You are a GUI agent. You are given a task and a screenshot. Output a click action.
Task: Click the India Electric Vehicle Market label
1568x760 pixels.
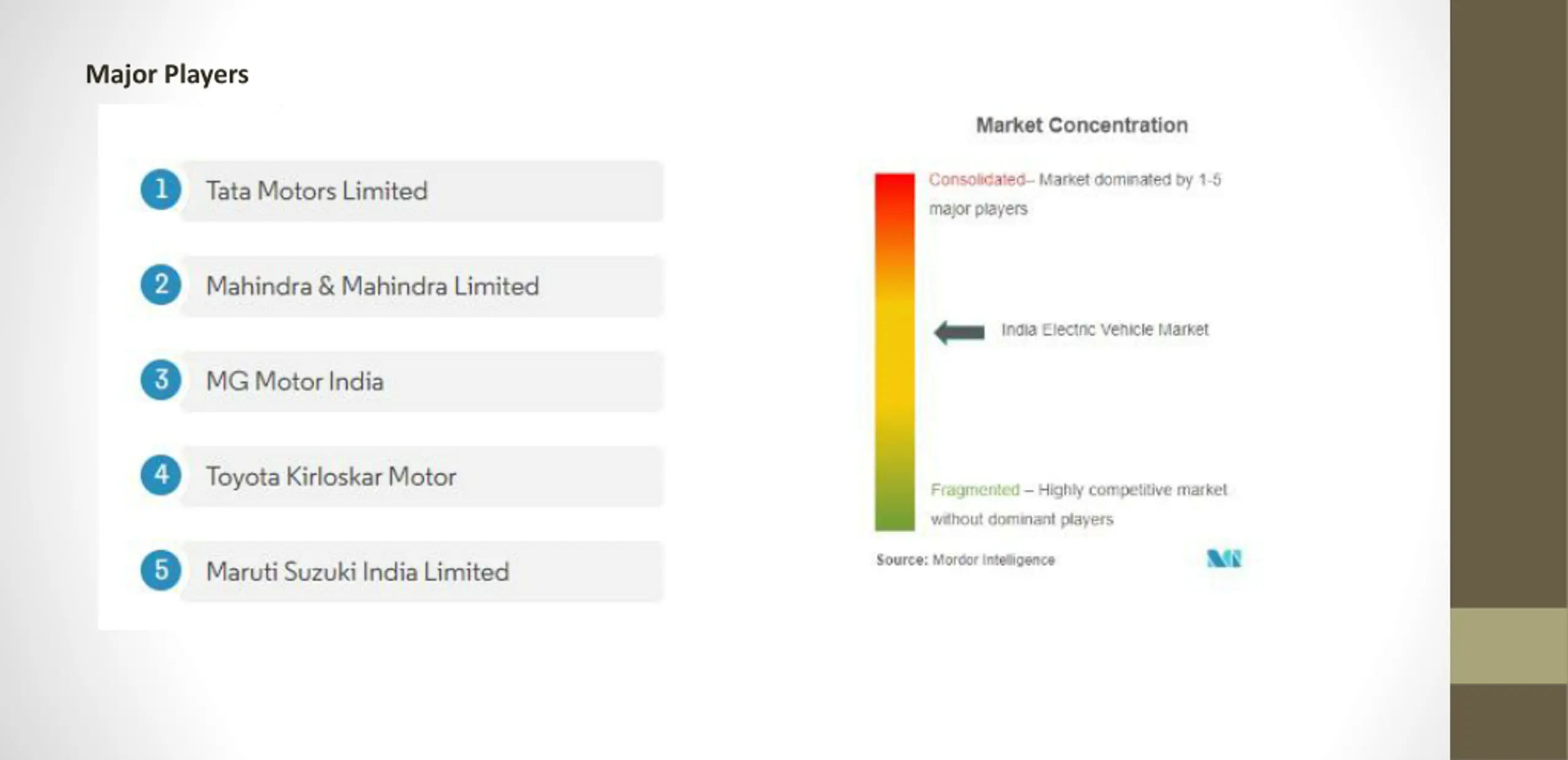click(x=1105, y=330)
